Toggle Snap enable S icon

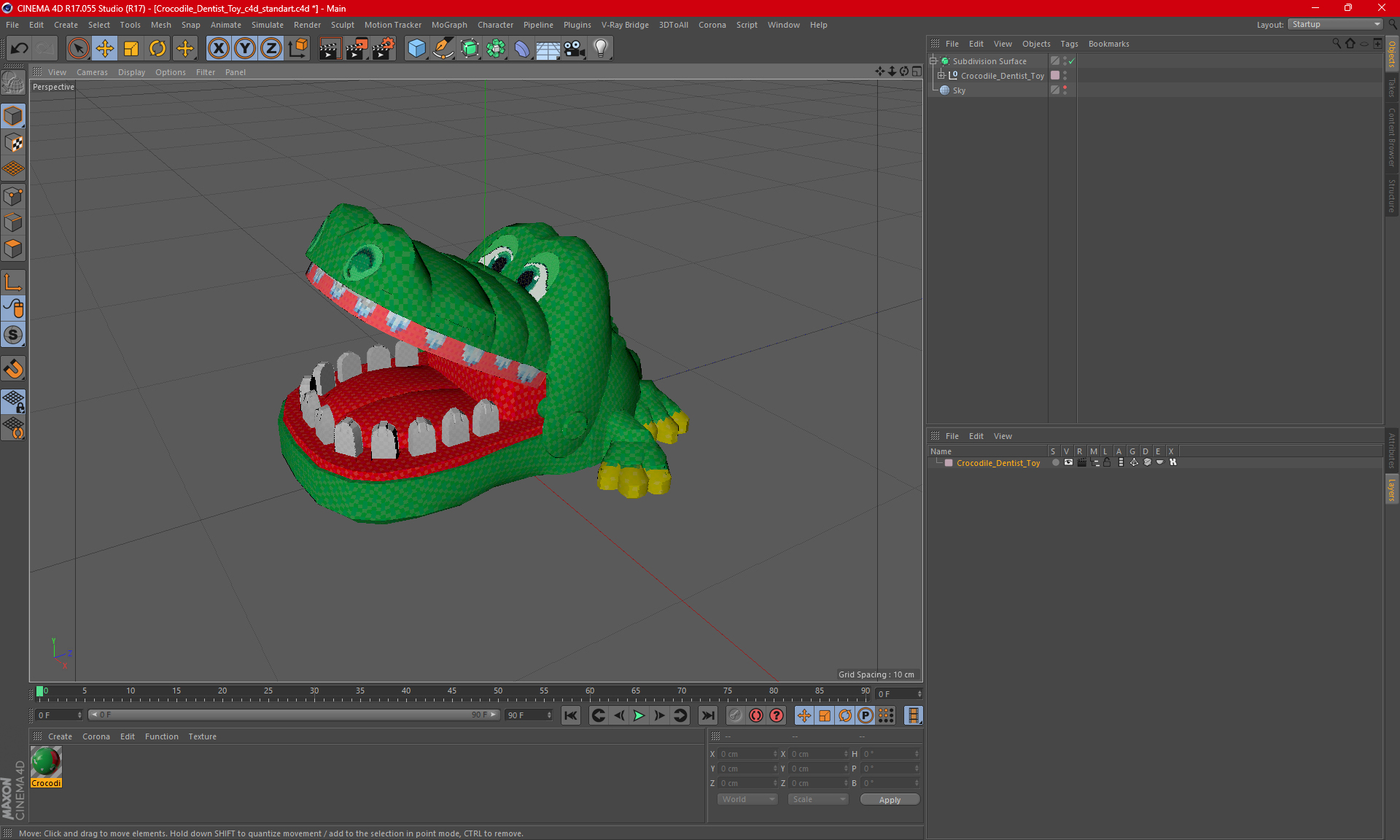[x=13, y=335]
